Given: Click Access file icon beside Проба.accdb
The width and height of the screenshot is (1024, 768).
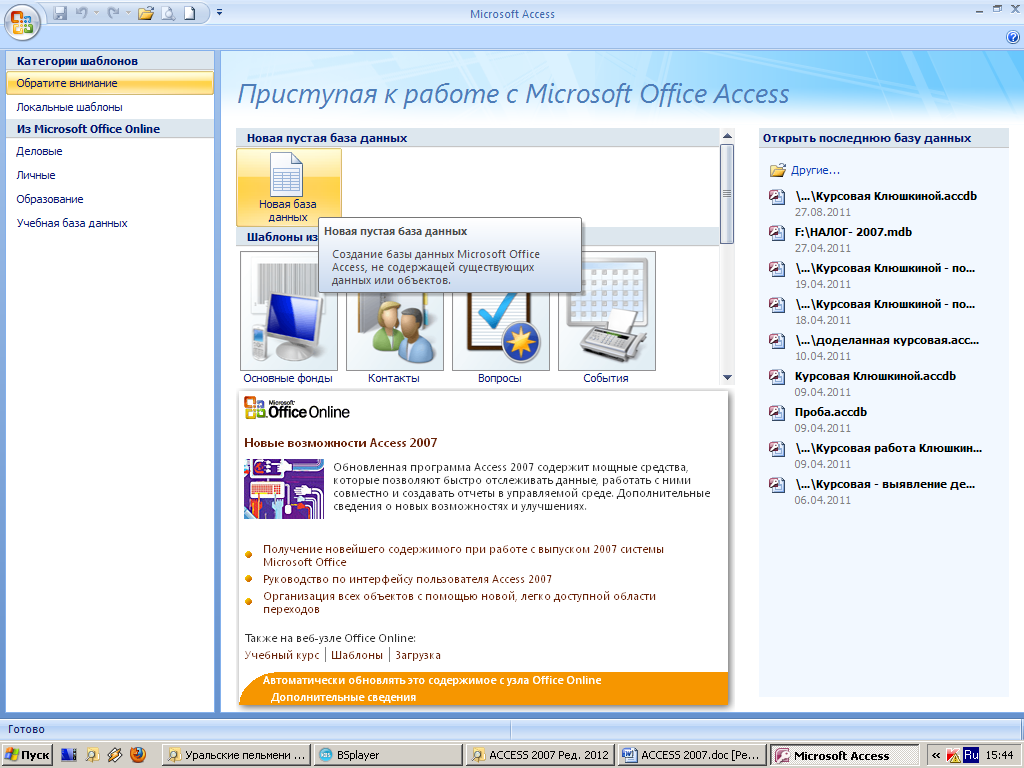Looking at the screenshot, I should (777, 413).
